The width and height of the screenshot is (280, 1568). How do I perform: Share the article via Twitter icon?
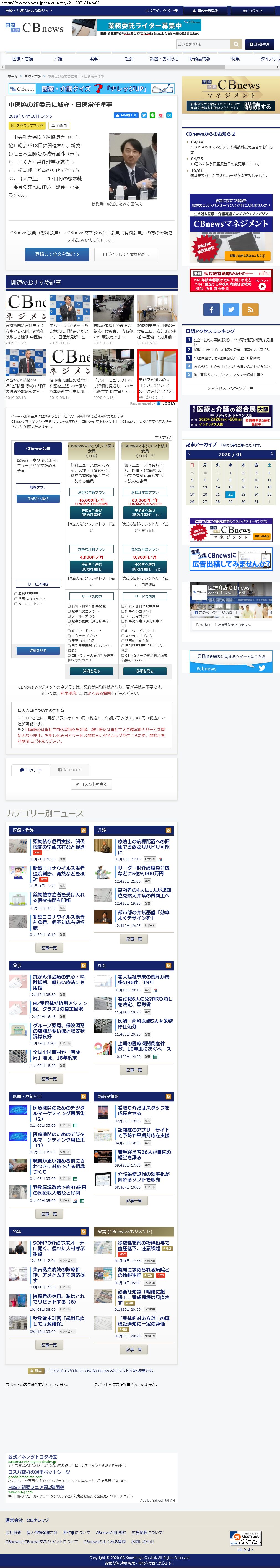click(144, 115)
